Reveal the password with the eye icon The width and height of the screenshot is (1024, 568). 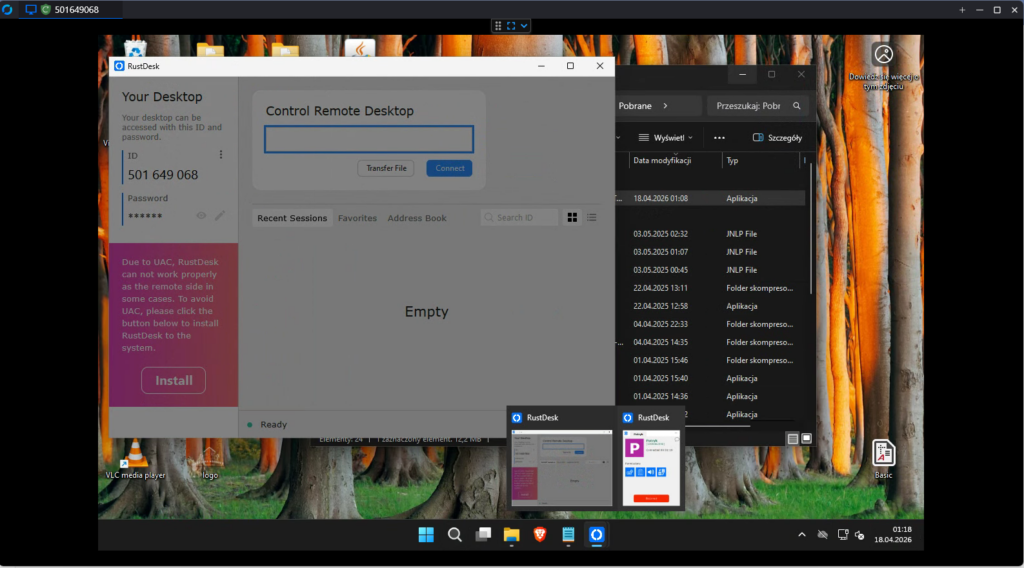pyautogui.click(x=201, y=215)
